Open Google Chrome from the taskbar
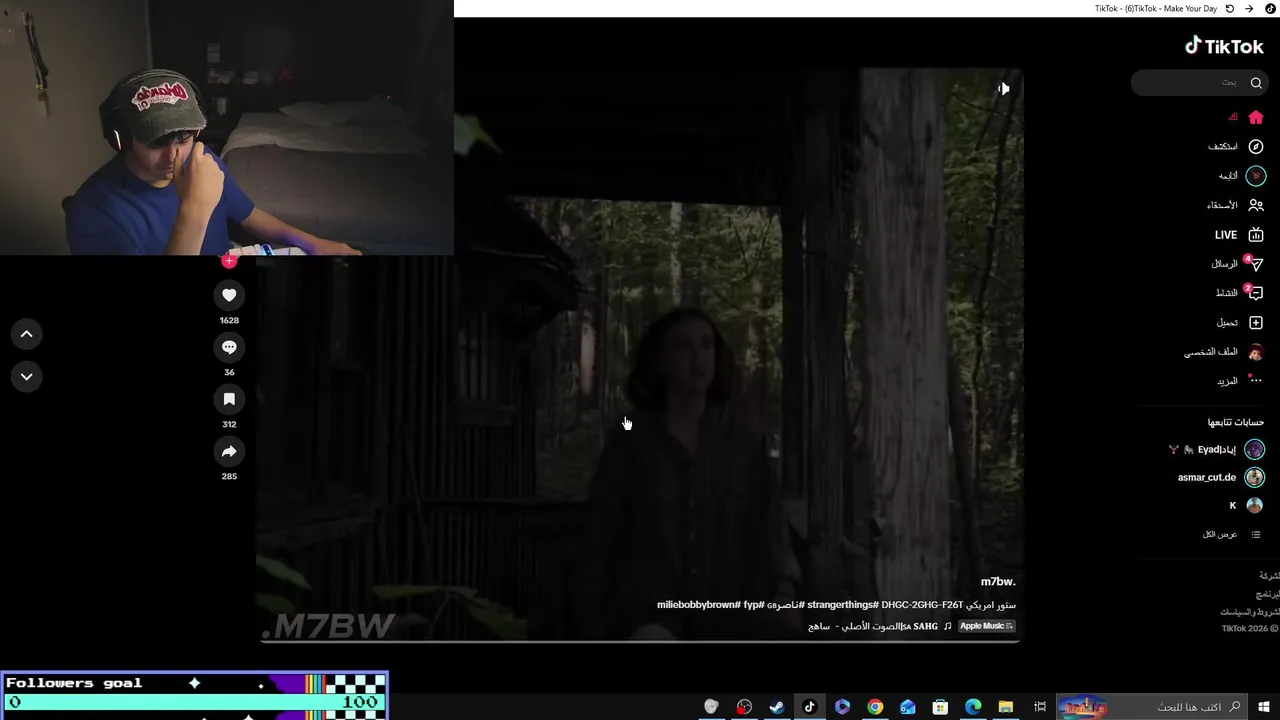This screenshot has height=720, width=1280. (875, 707)
